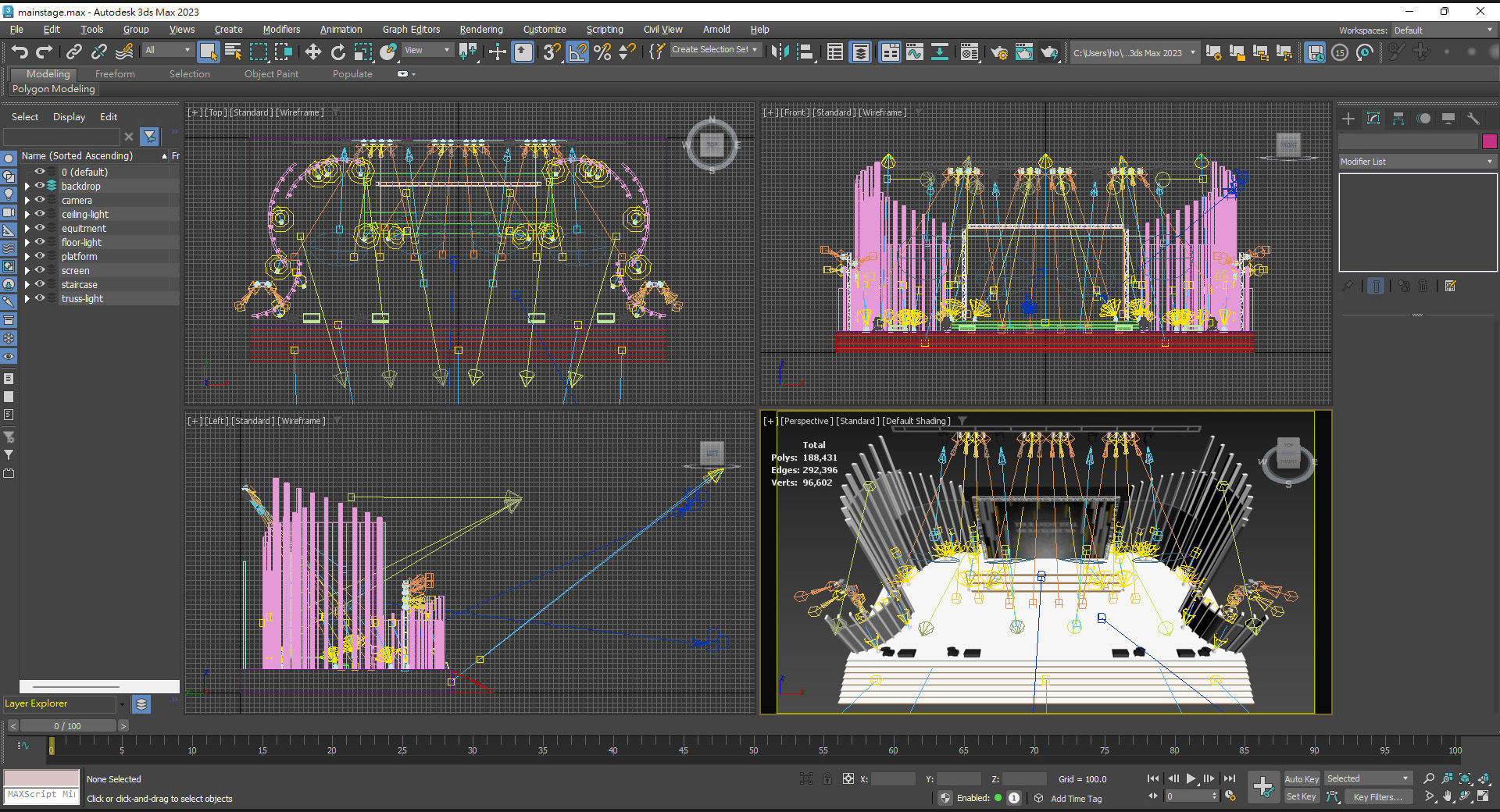
Task: Open the Modifier List dropdown
Action: 1416,162
